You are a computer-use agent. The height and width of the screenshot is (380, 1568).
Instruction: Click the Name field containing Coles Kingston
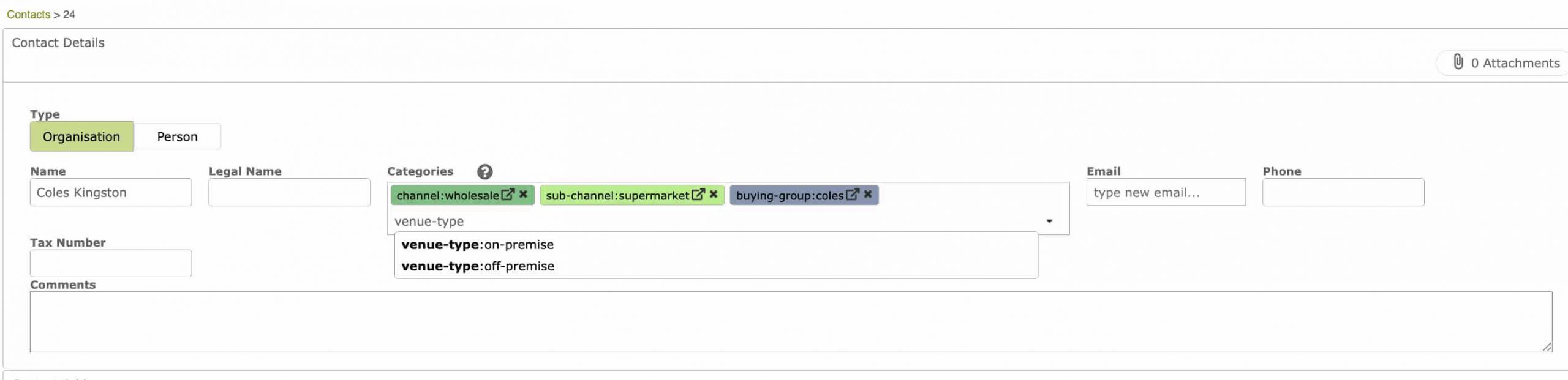(110, 192)
